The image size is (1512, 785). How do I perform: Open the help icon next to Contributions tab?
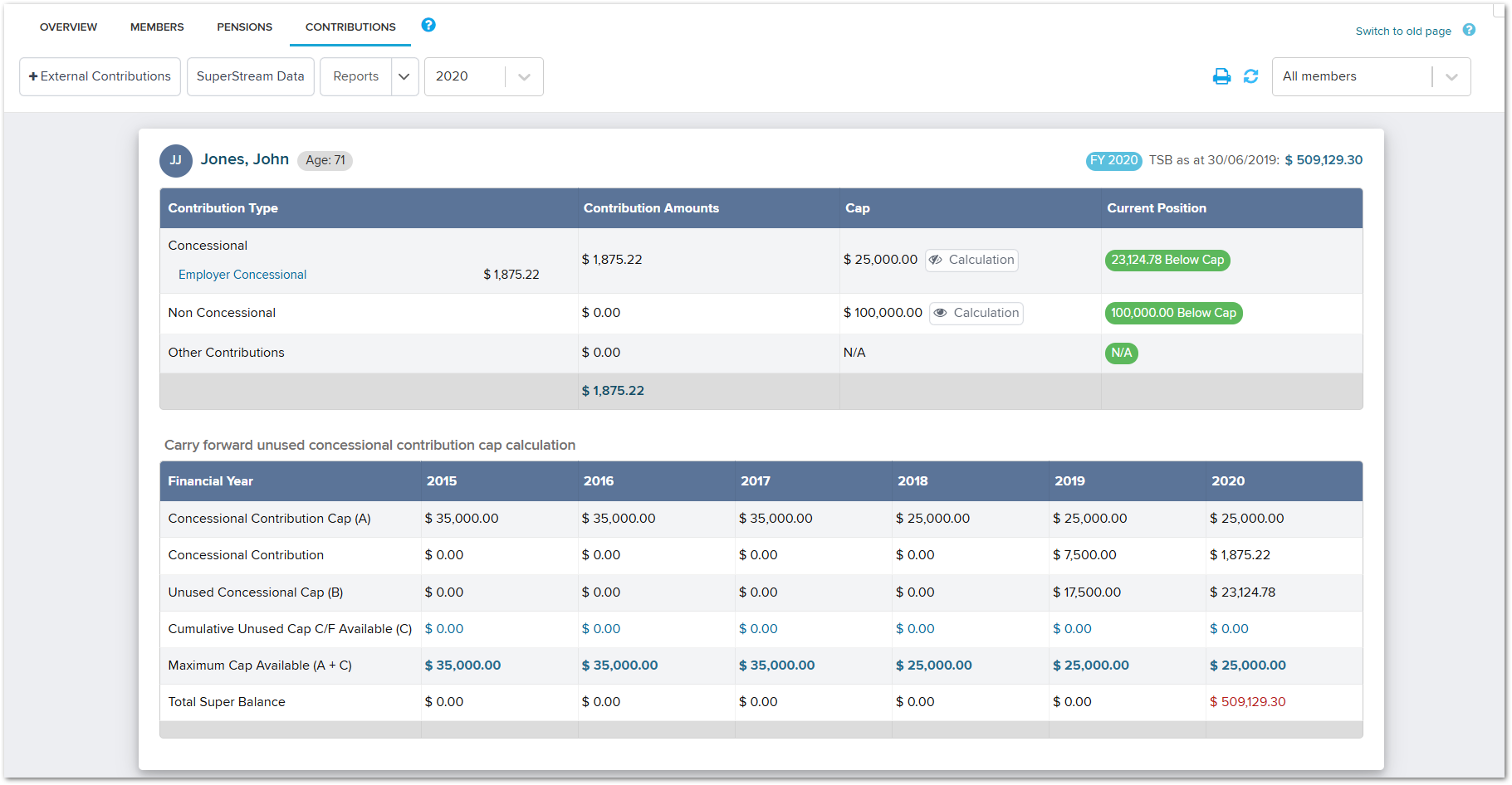pyautogui.click(x=428, y=25)
